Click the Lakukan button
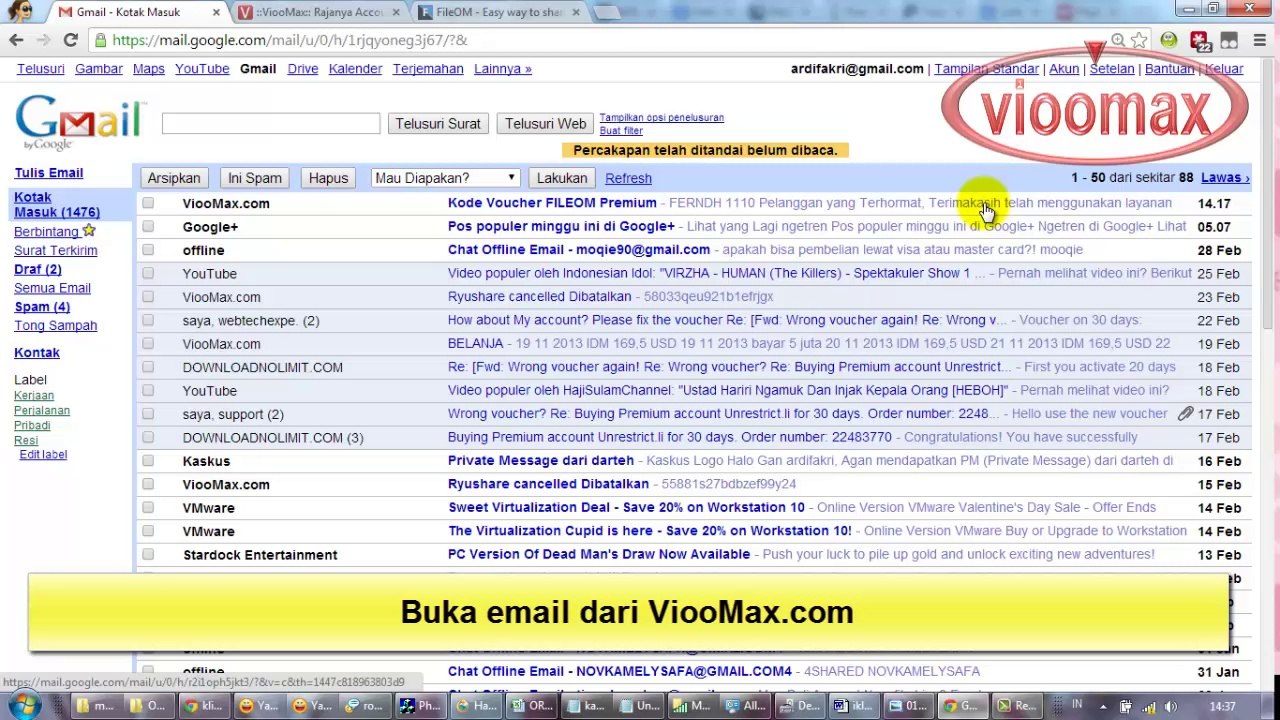This screenshot has height=720, width=1280. tap(562, 178)
